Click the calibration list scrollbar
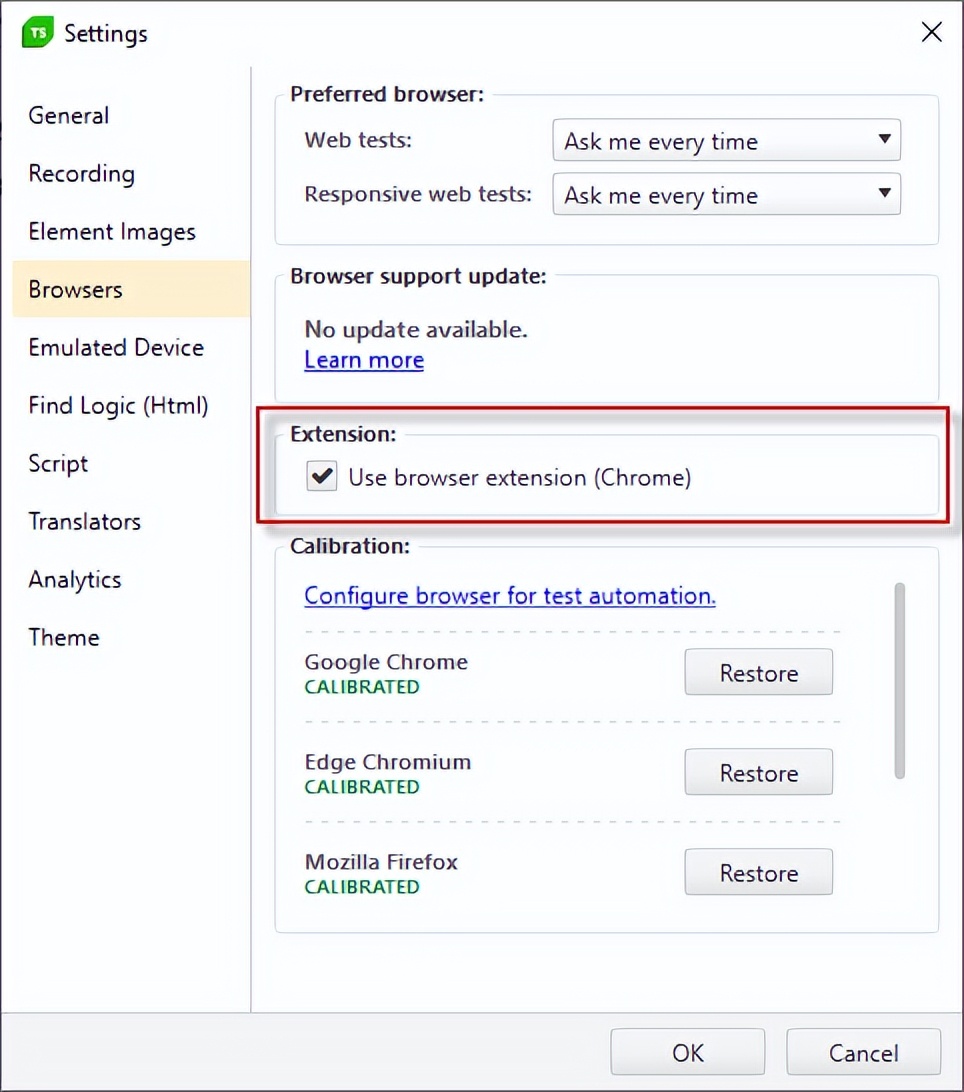The width and height of the screenshot is (964, 1092). click(900, 680)
